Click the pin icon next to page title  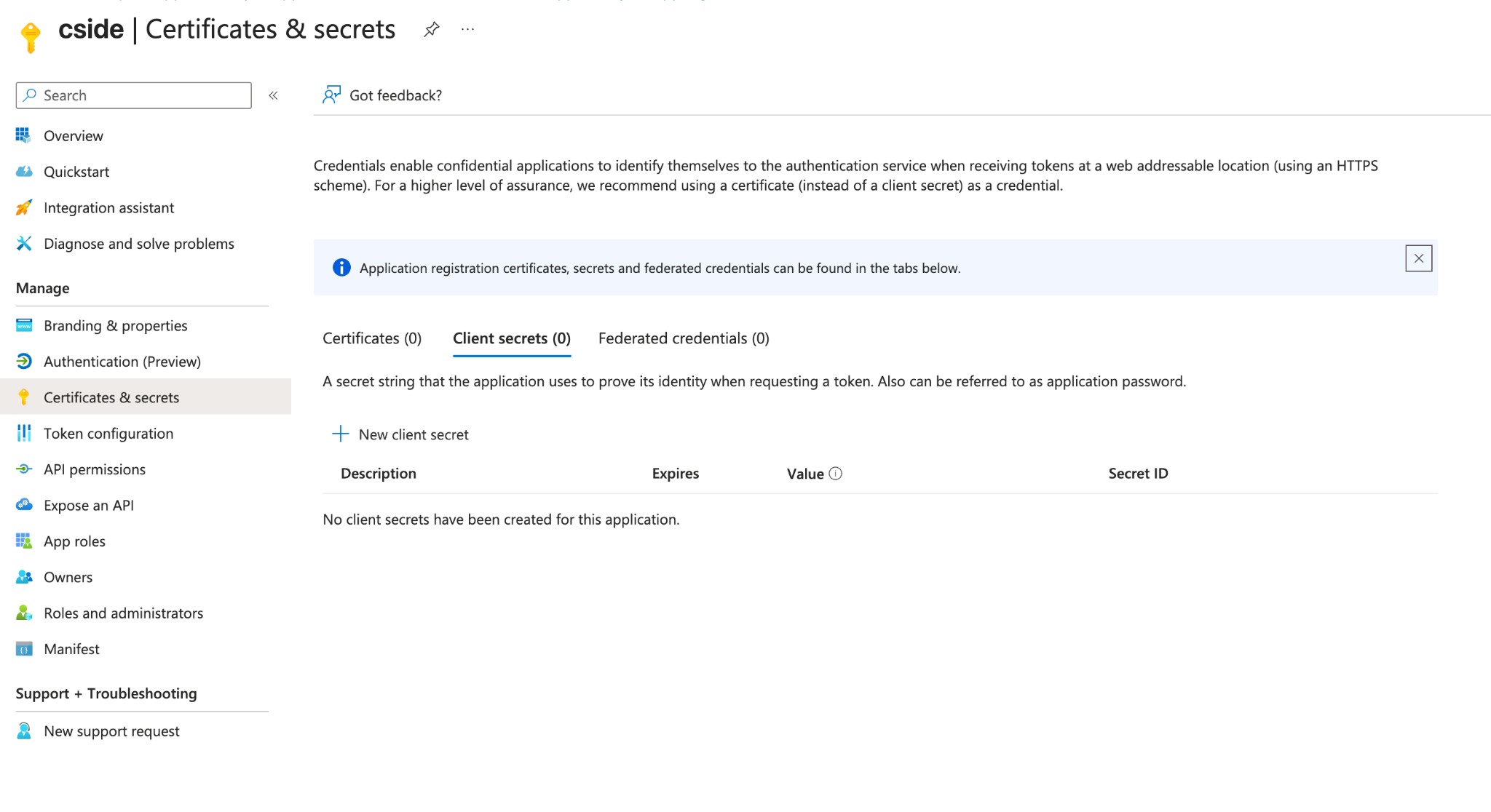(431, 30)
